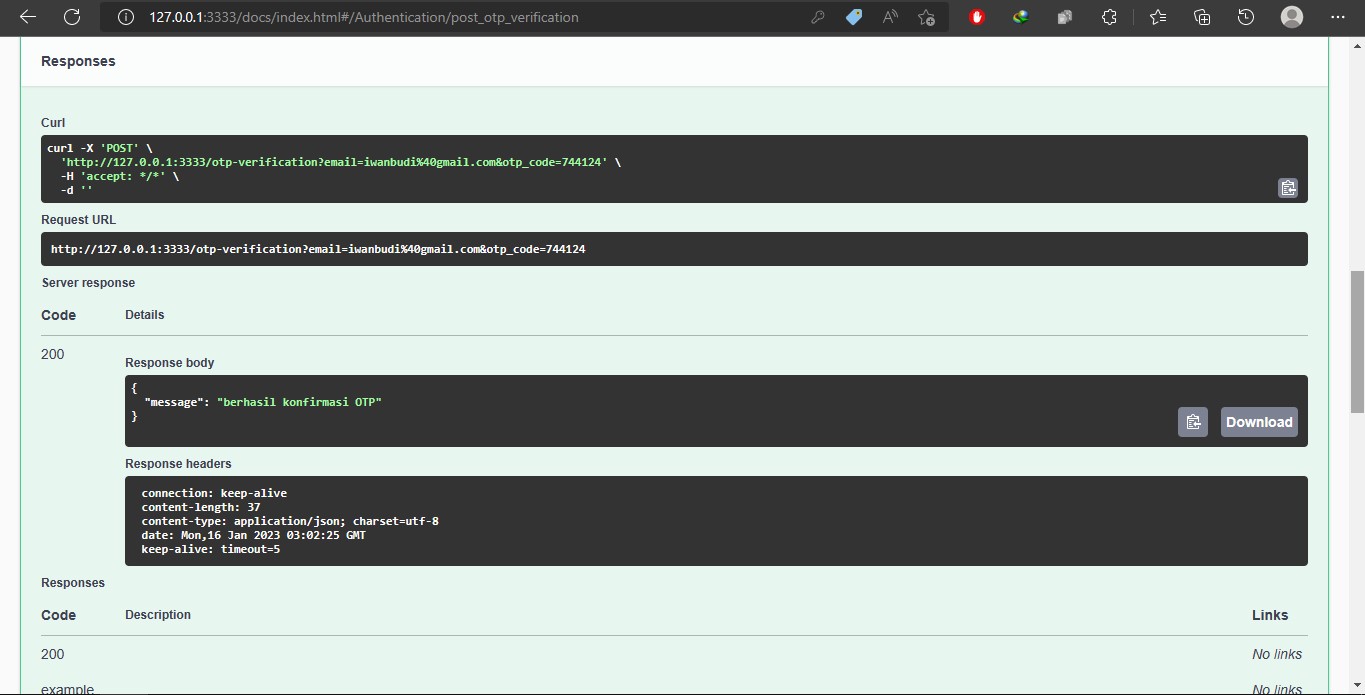View site information icon in address bar
This screenshot has height=695, width=1365.
tap(126, 17)
